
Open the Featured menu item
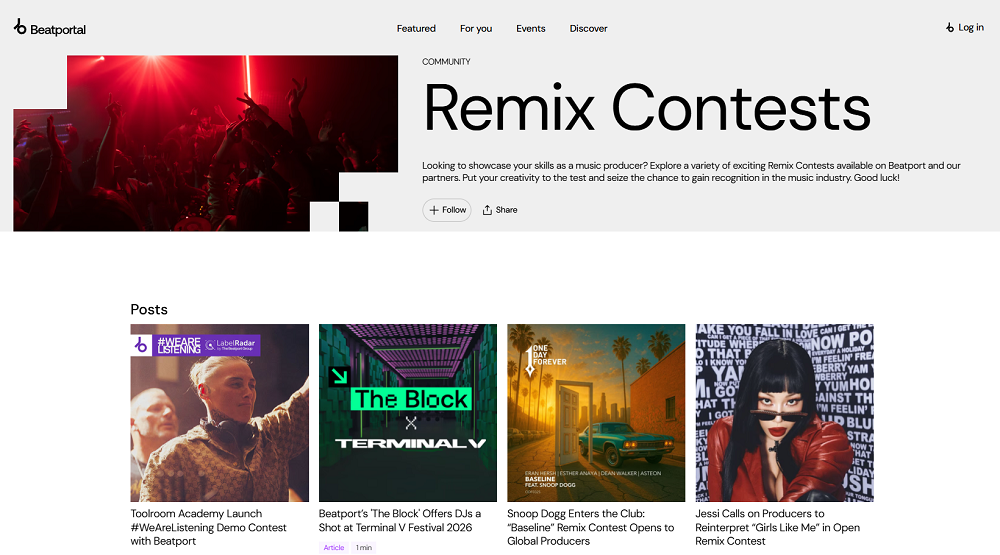click(x=416, y=29)
